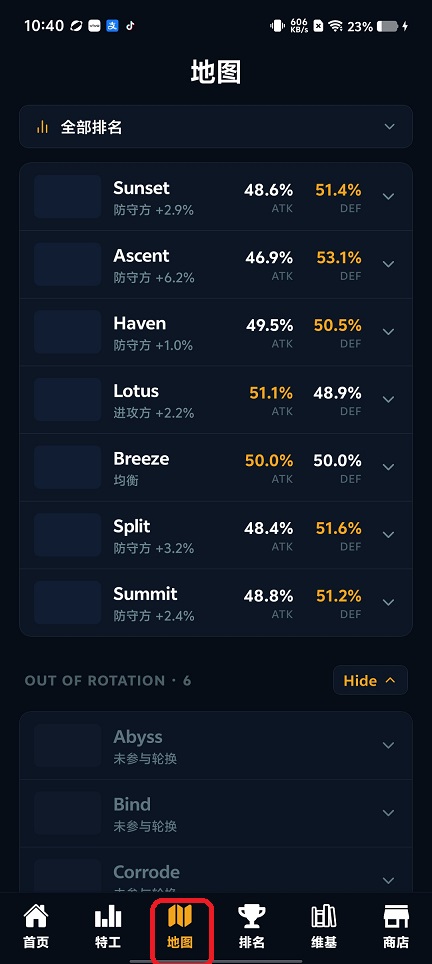Tap the TikTok status bar icon
432x964 pixels.
click(130, 26)
